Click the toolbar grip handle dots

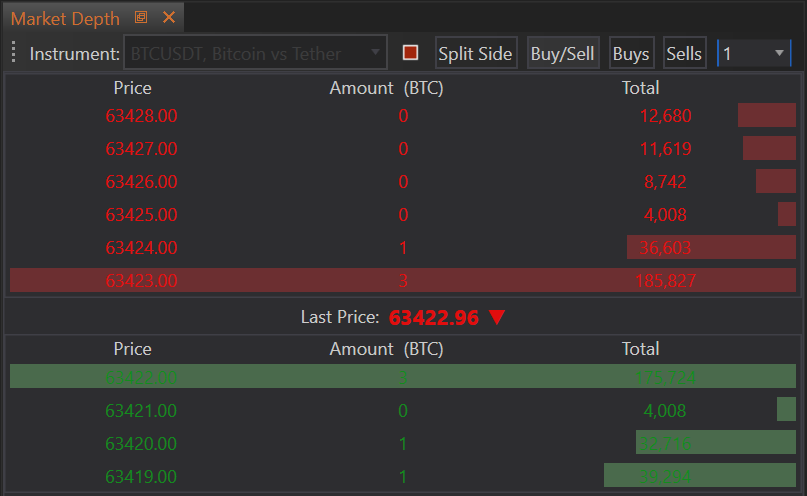point(14,53)
